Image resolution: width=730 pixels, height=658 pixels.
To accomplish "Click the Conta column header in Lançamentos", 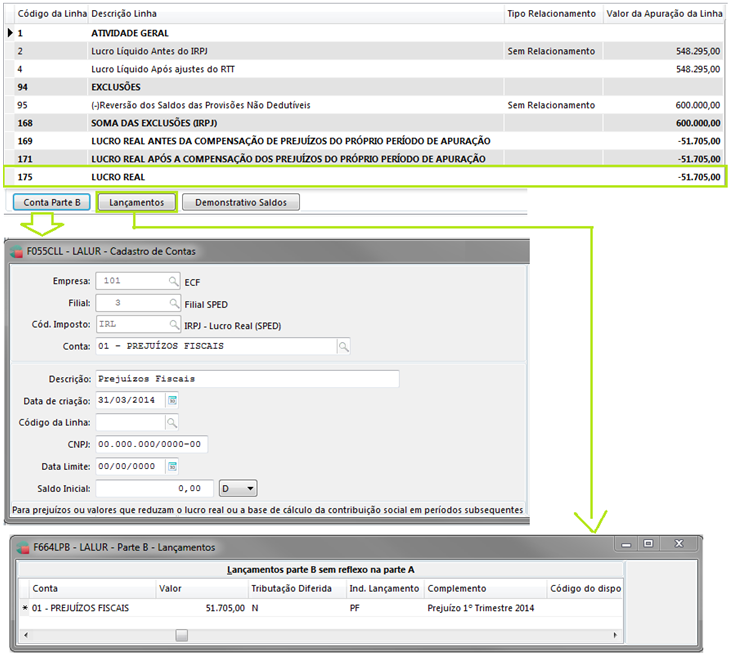I will 92,589.
